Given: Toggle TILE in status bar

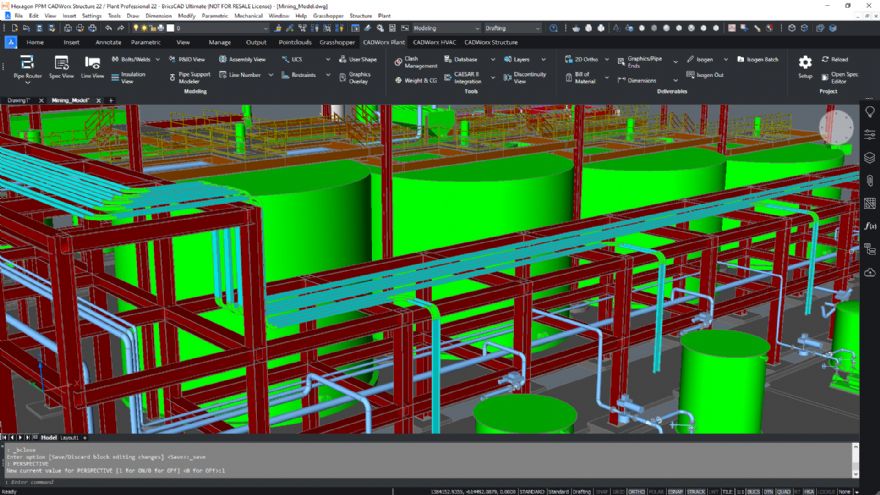Looking at the screenshot, I should point(727,492).
